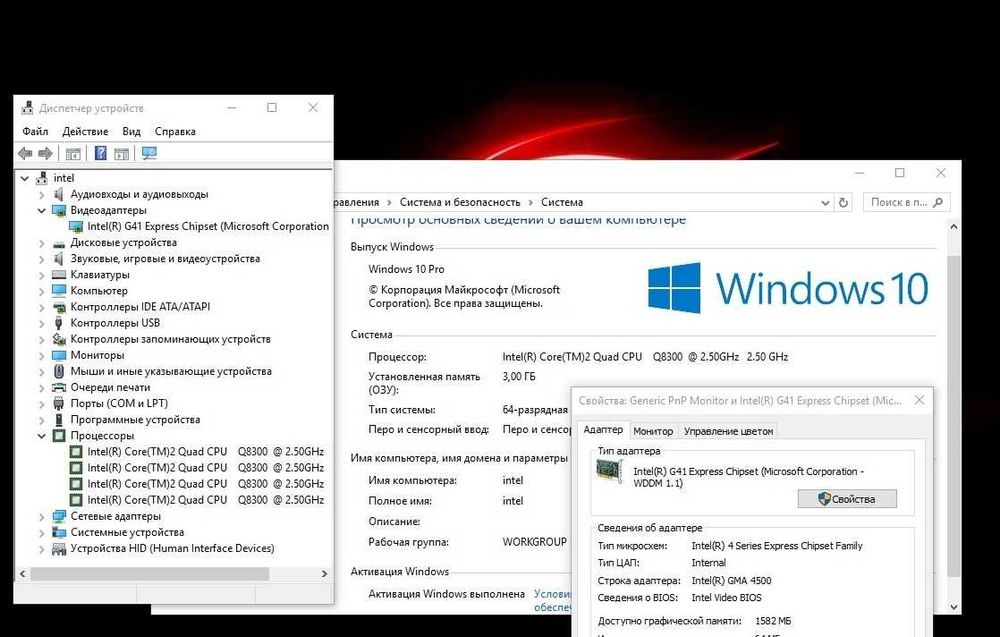Go back with Device Manager toolbar arrow

point(26,153)
